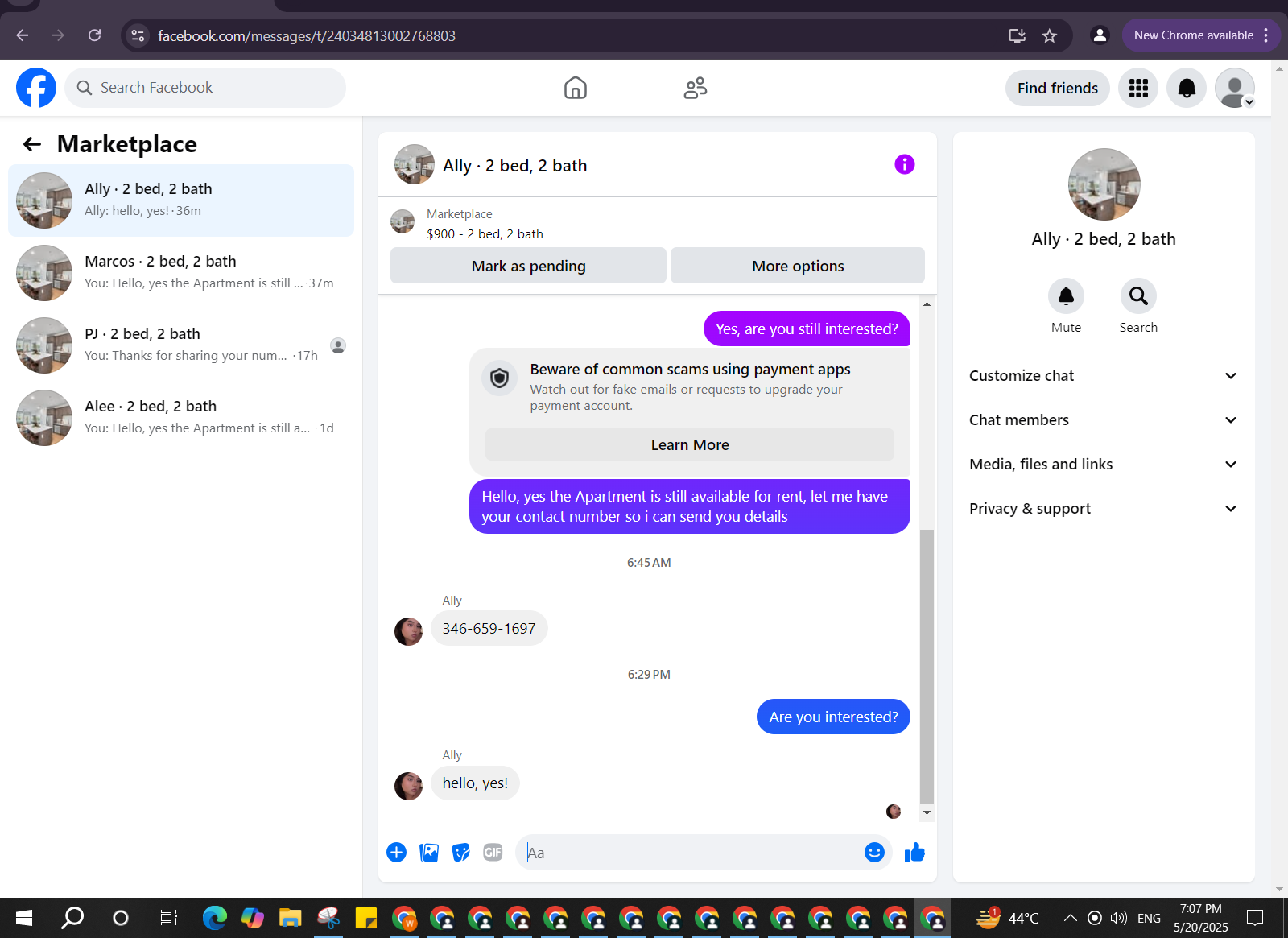The image size is (1288, 938).
Task: Bookmark this page star icon
Action: 1049,35
